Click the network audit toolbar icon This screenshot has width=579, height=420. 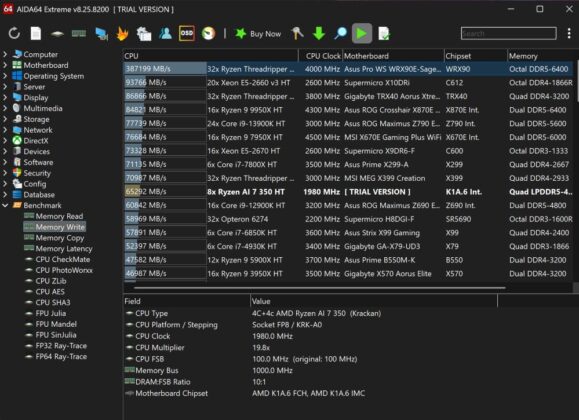point(144,34)
